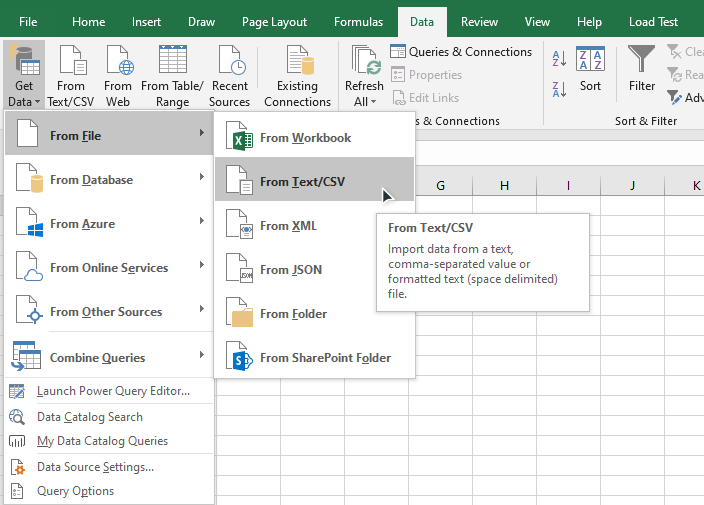Click the Properties button
The image size is (704, 505).
427,75
